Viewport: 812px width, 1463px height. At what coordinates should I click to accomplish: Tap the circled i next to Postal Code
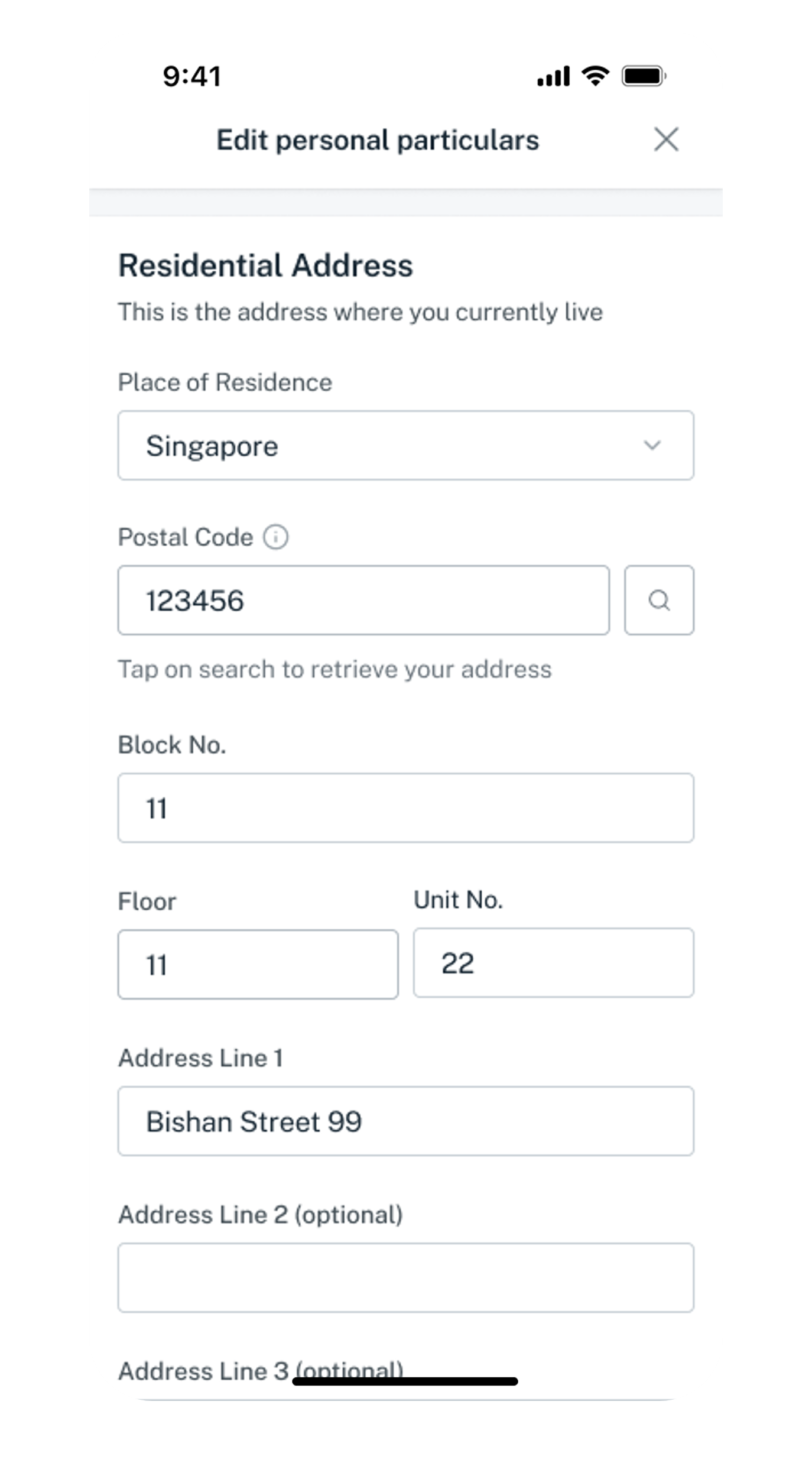click(275, 537)
